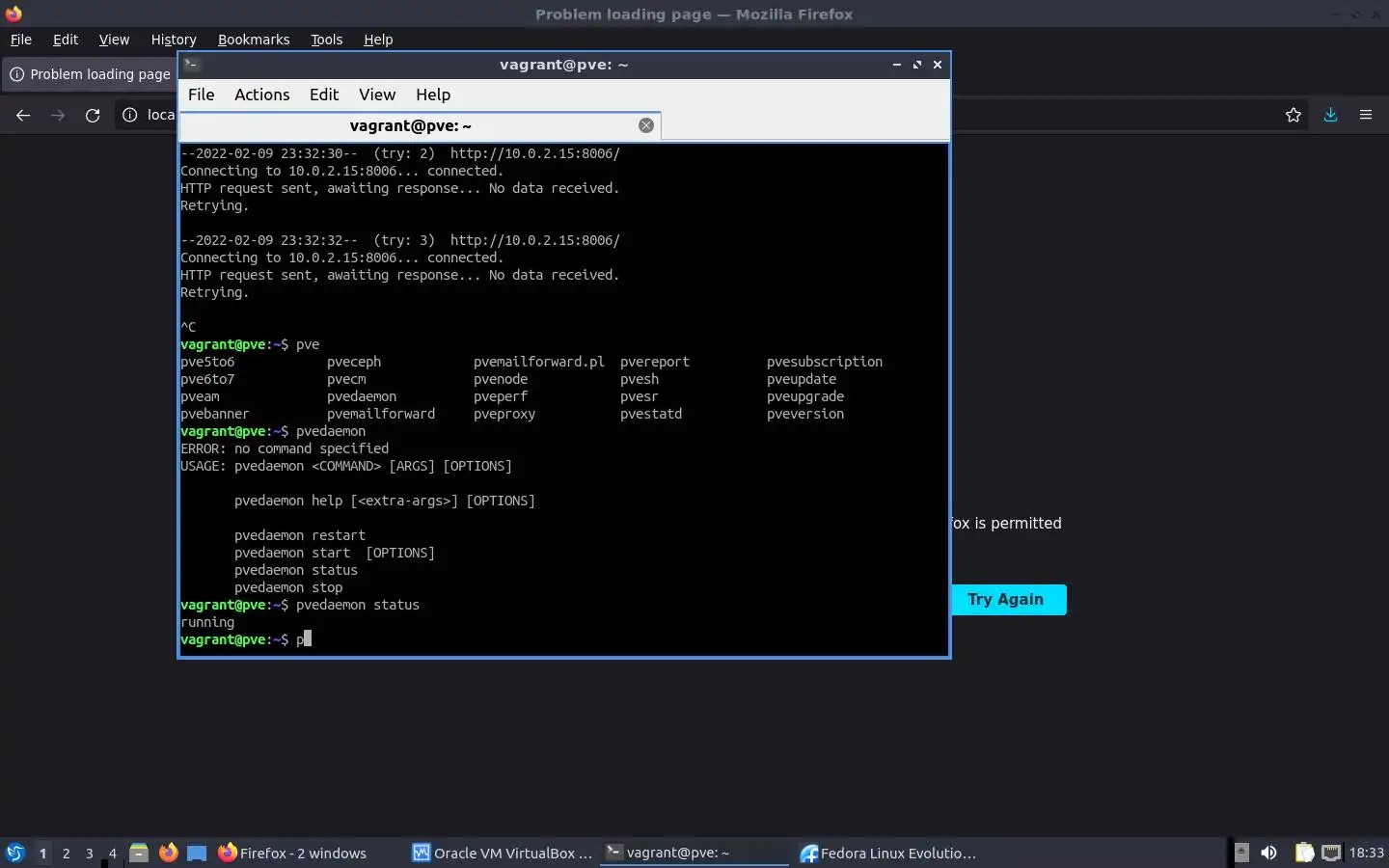This screenshot has height=868, width=1389.
Task: Open the terminal Actions menu
Action: pyautogui.click(x=261, y=95)
